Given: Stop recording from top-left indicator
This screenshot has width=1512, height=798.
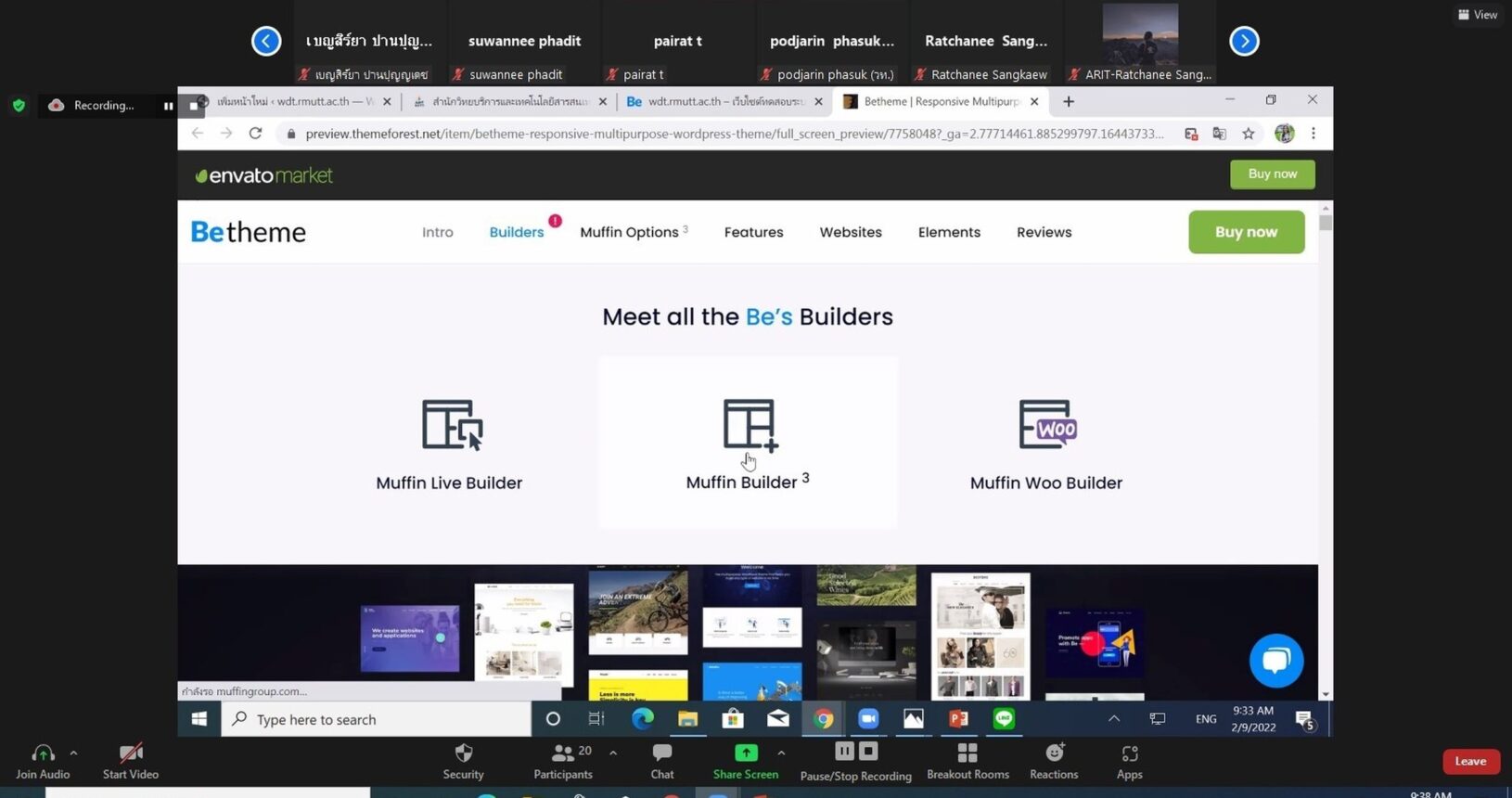Looking at the screenshot, I should [x=193, y=106].
